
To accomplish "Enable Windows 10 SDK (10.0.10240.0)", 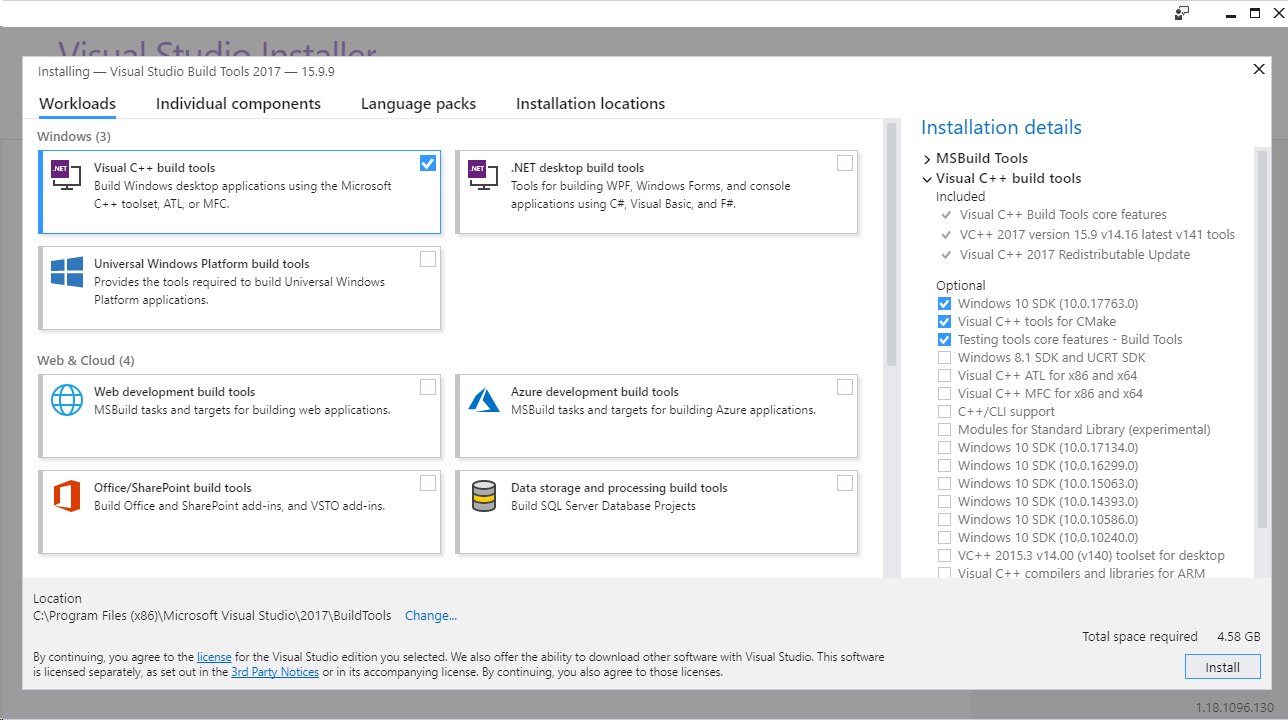I will click(944, 538).
